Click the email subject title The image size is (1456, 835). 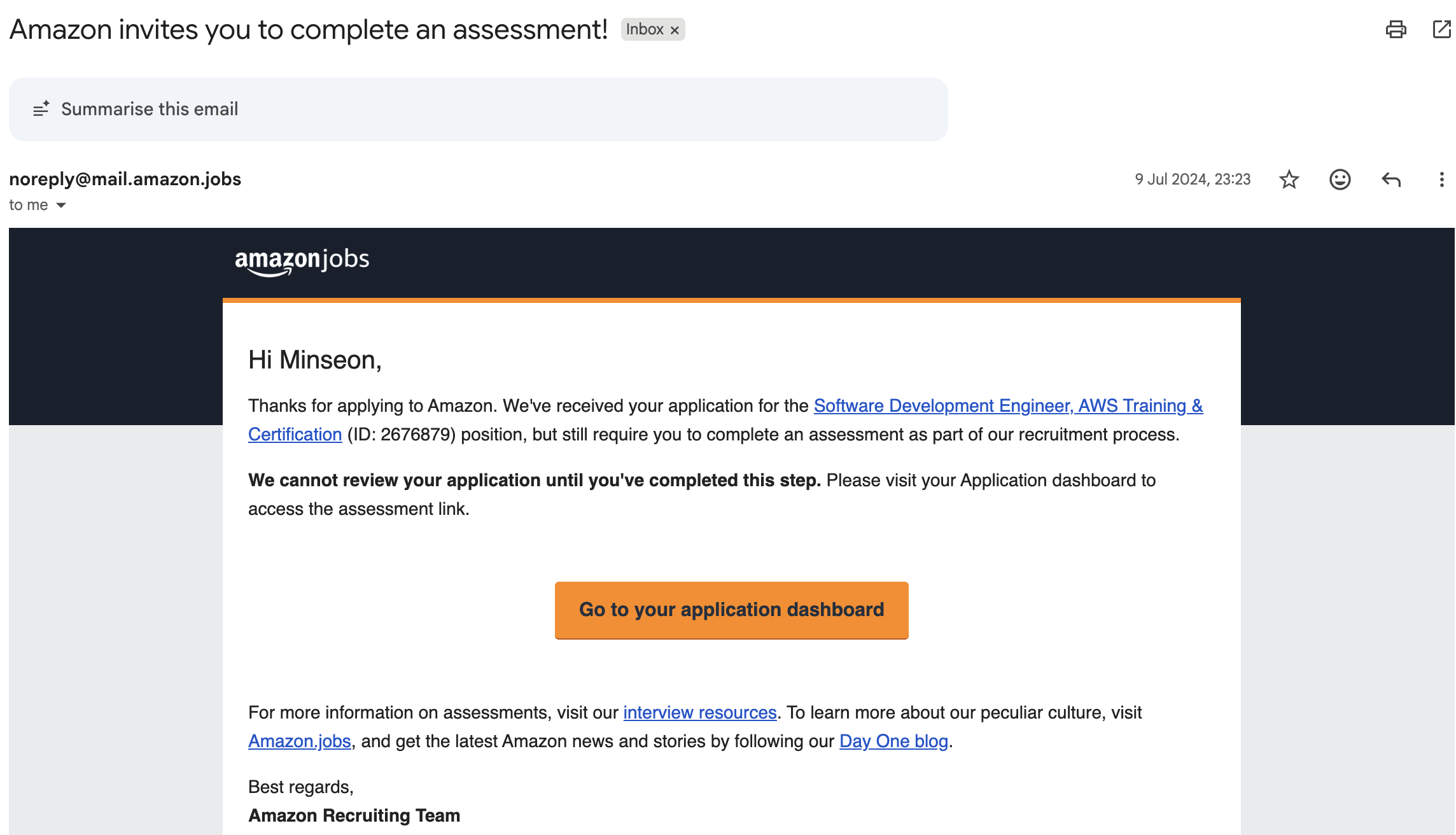click(309, 29)
